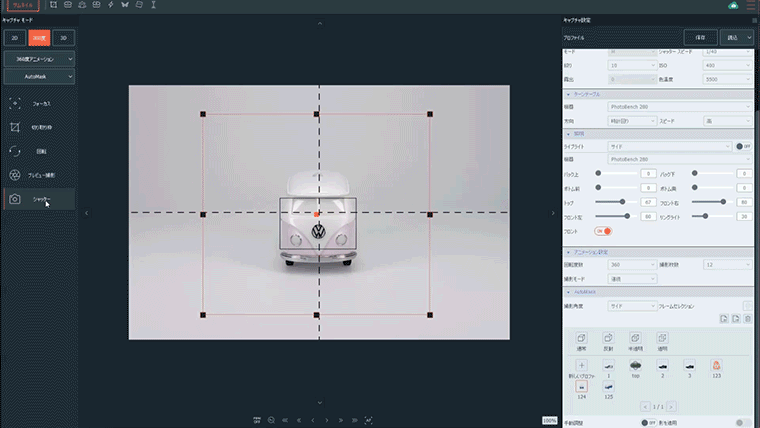760x428 pixels.
Task: Choose the 半透明 (semi-transparent) mask type icon
Action: 635,338
